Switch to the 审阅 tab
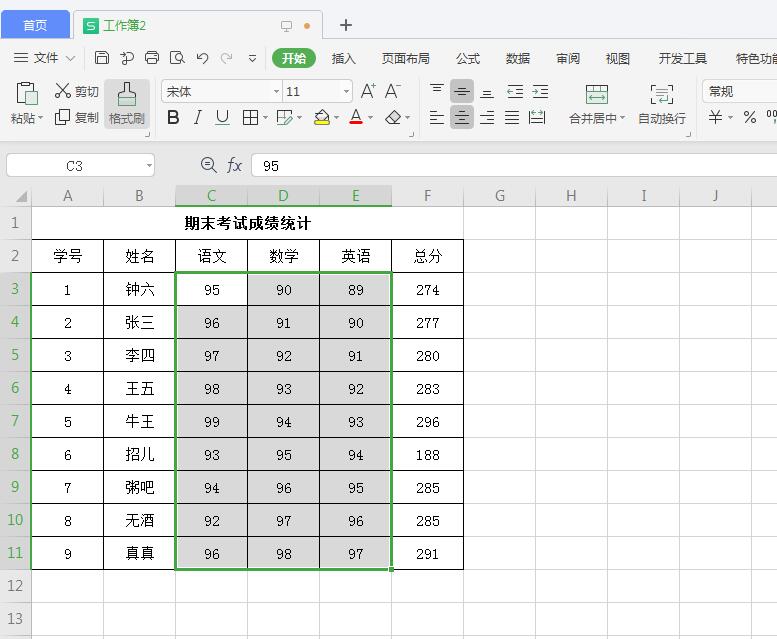 [568, 58]
